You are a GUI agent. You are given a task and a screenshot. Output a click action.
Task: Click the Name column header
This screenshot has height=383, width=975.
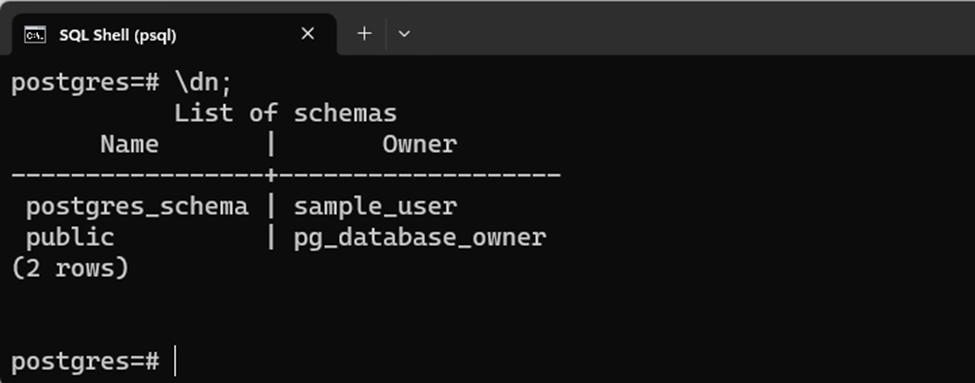(x=129, y=144)
